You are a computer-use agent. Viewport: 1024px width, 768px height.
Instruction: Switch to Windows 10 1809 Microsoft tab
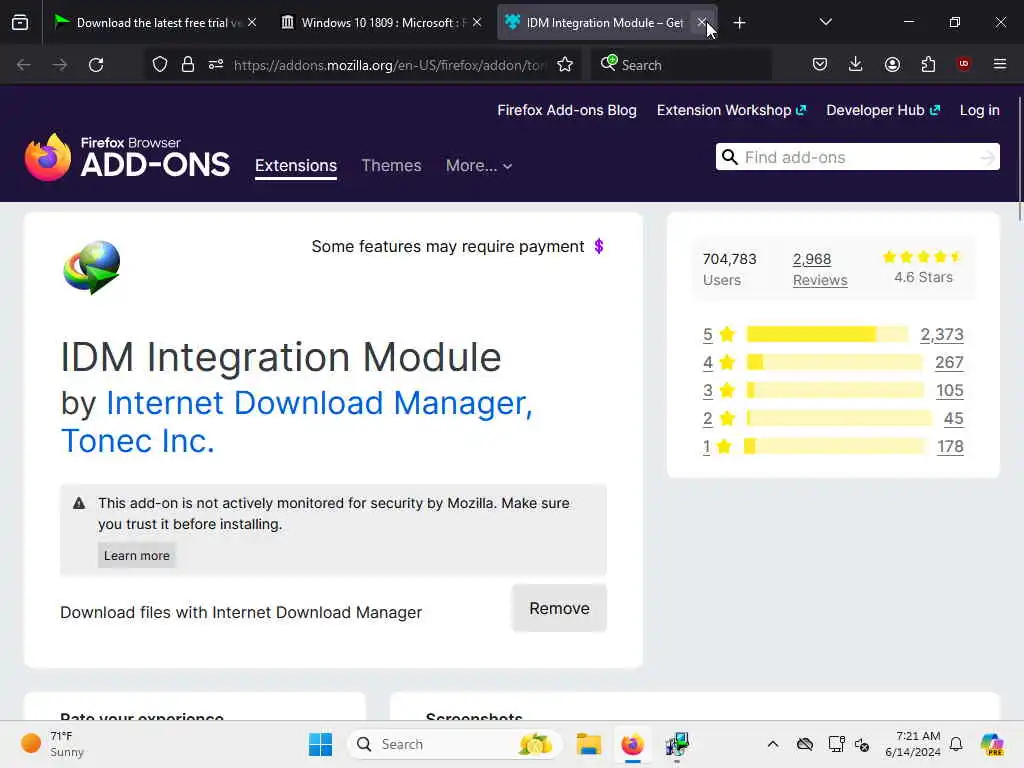[x=381, y=23]
